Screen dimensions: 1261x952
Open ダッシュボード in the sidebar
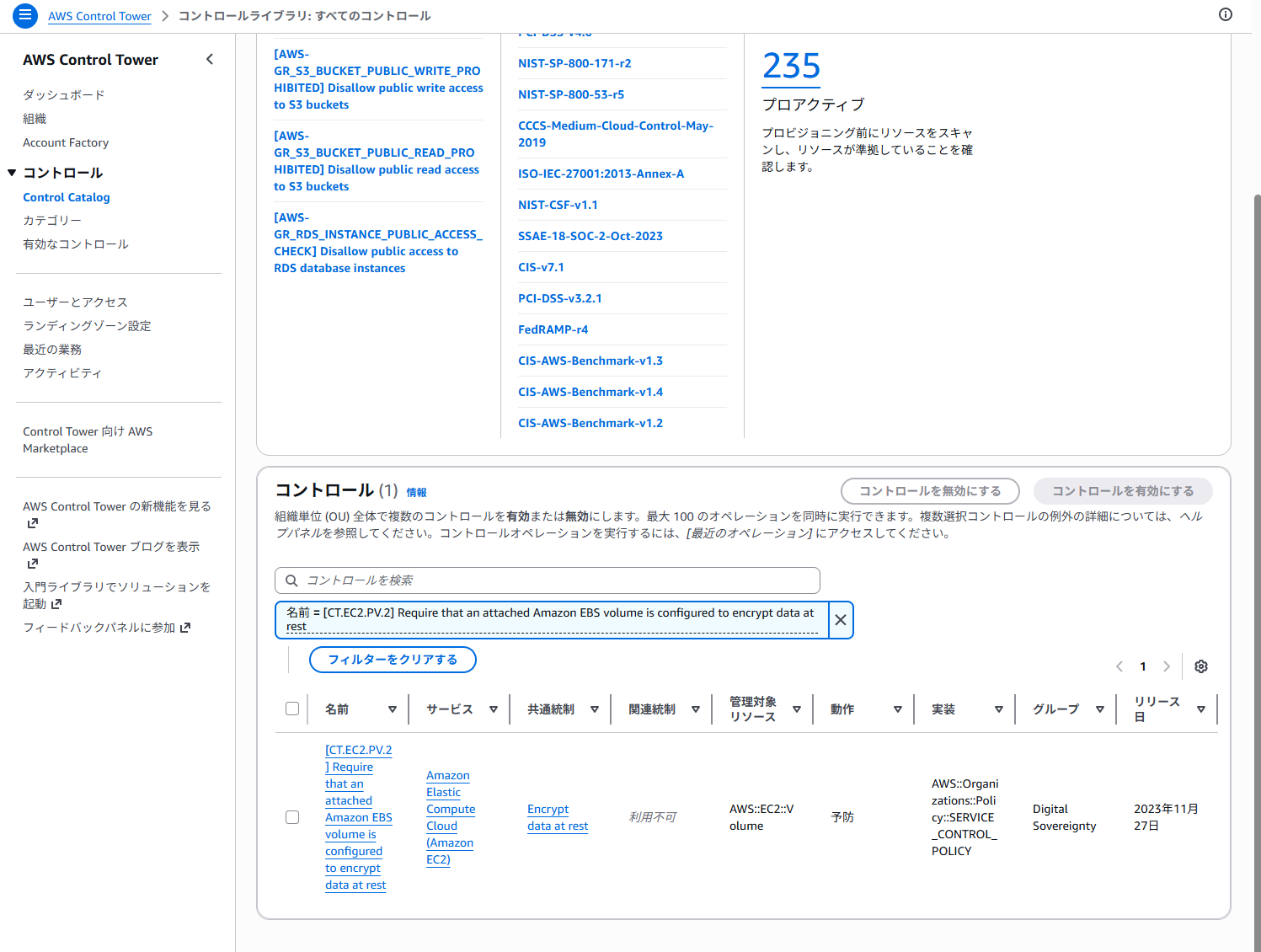[x=64, y=95]
